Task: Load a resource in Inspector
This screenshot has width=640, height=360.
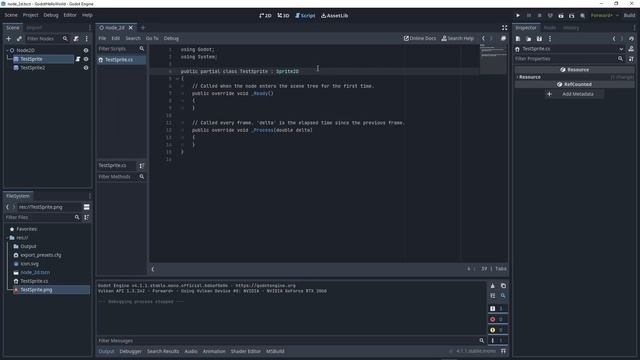Action: pyautogui.click(x=529, y=39)
